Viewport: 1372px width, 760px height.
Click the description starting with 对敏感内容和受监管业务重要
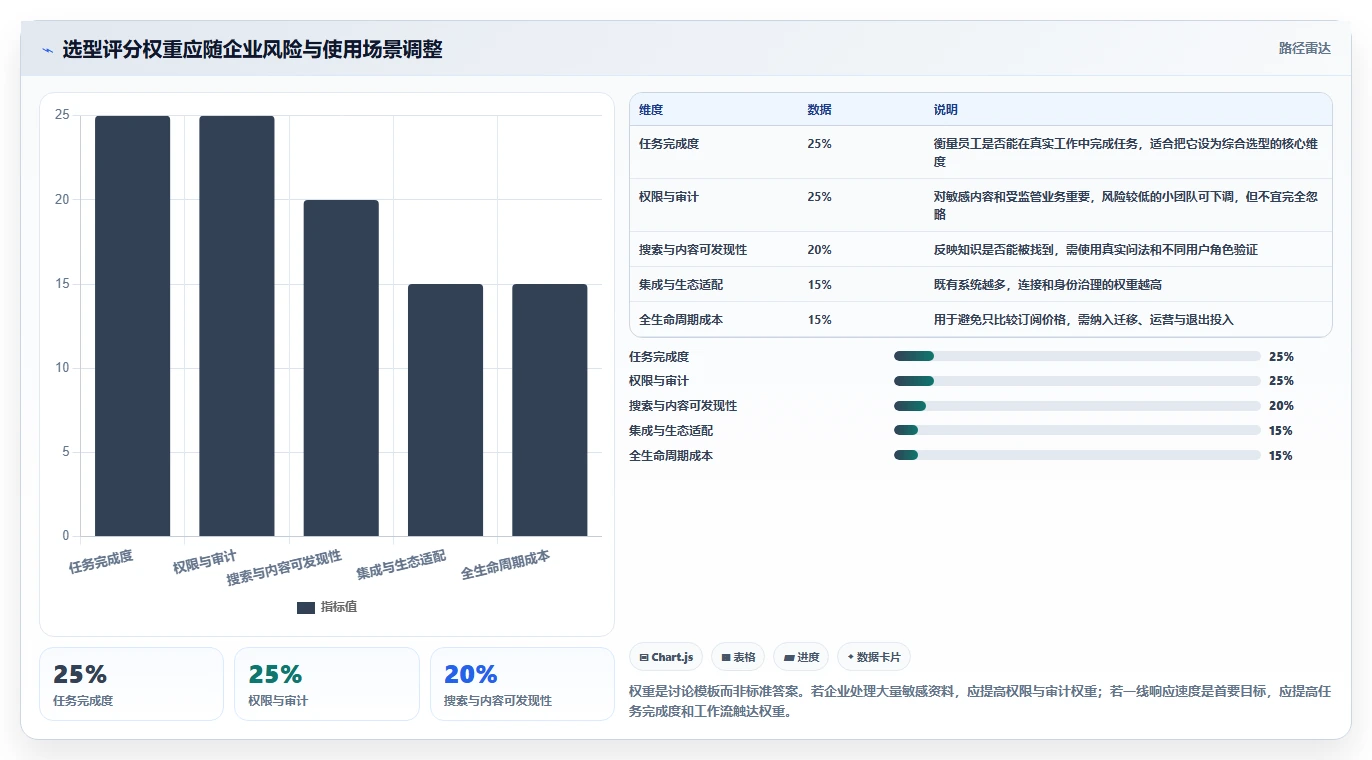(1126, 206)
